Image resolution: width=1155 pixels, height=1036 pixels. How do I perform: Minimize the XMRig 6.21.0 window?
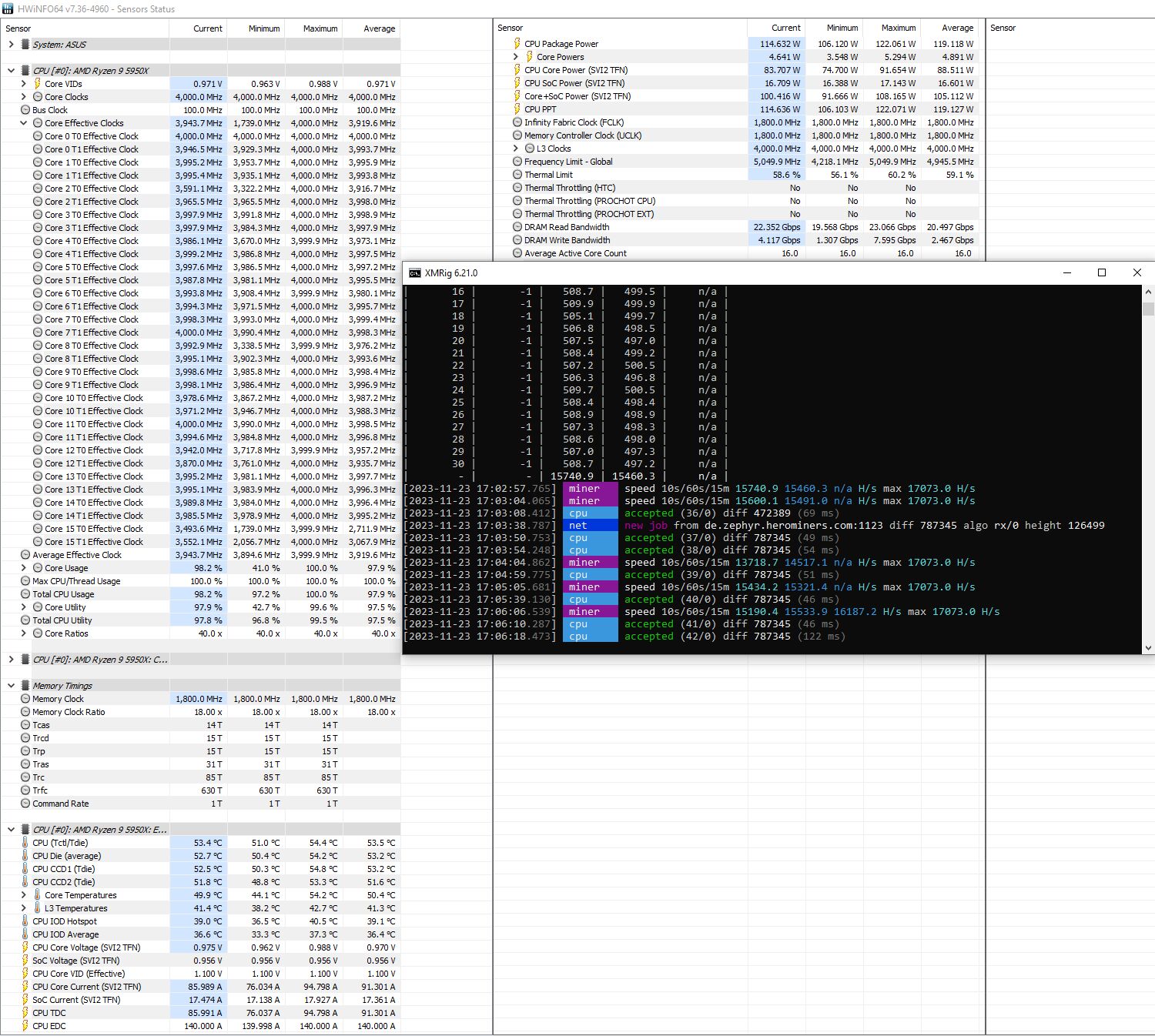[1067, 272]
